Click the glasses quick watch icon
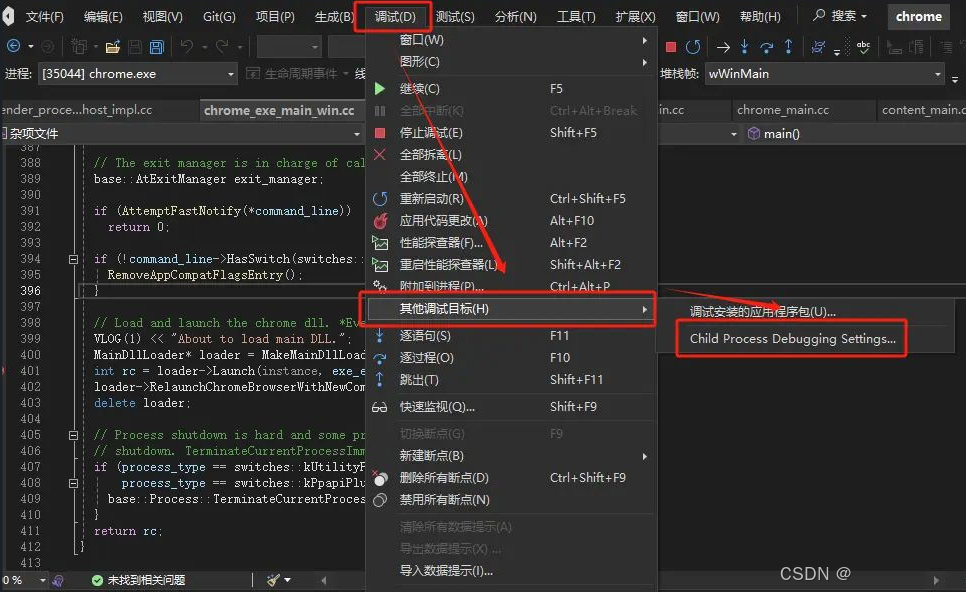The height and width of the screenshot is (592, 966). tap(380, 407)
